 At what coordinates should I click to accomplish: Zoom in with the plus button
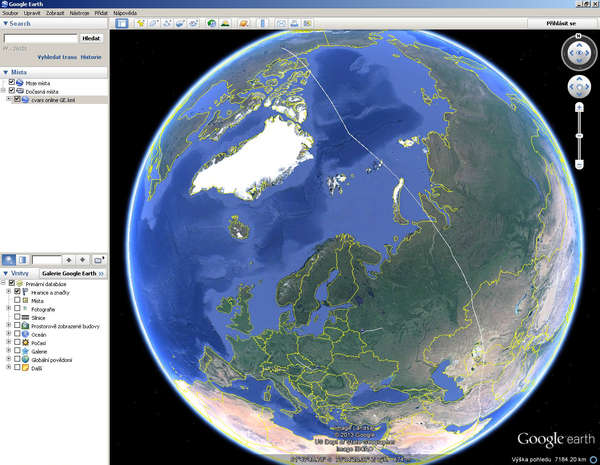(x=579, y=108)
